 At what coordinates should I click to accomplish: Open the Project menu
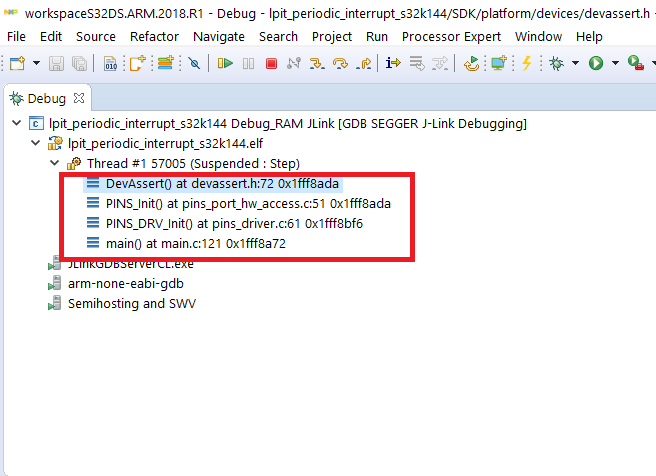[x=332, y=37]
